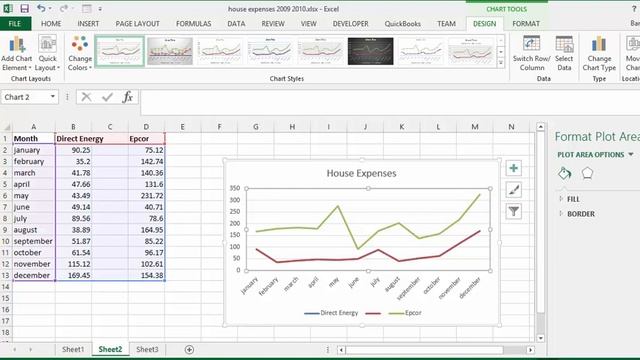Click the Enter checkmark in formula bar

[107, 97]
